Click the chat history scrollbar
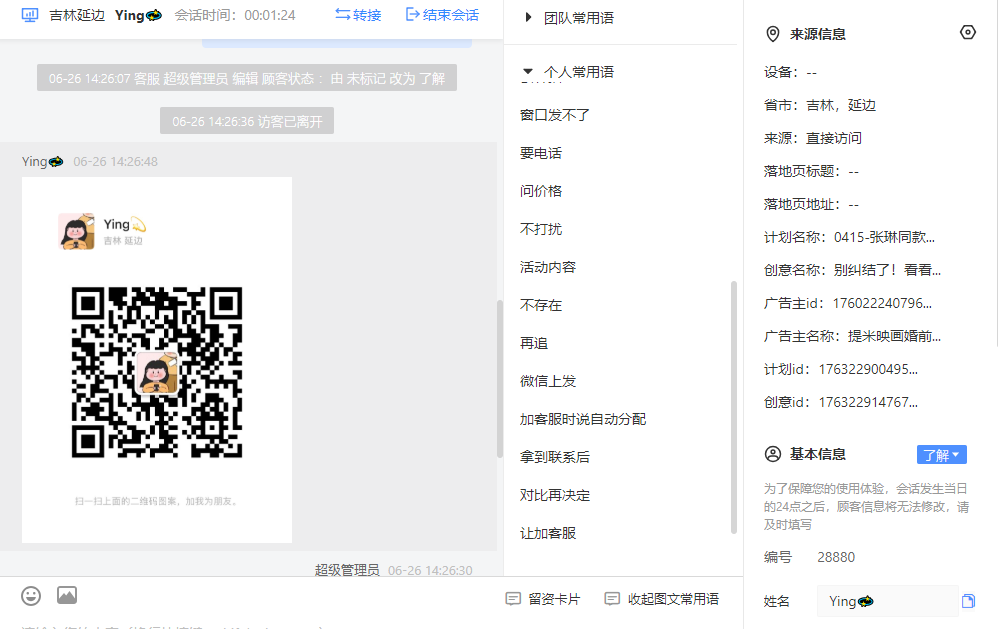998x629 pixels. tap(500, 379)
